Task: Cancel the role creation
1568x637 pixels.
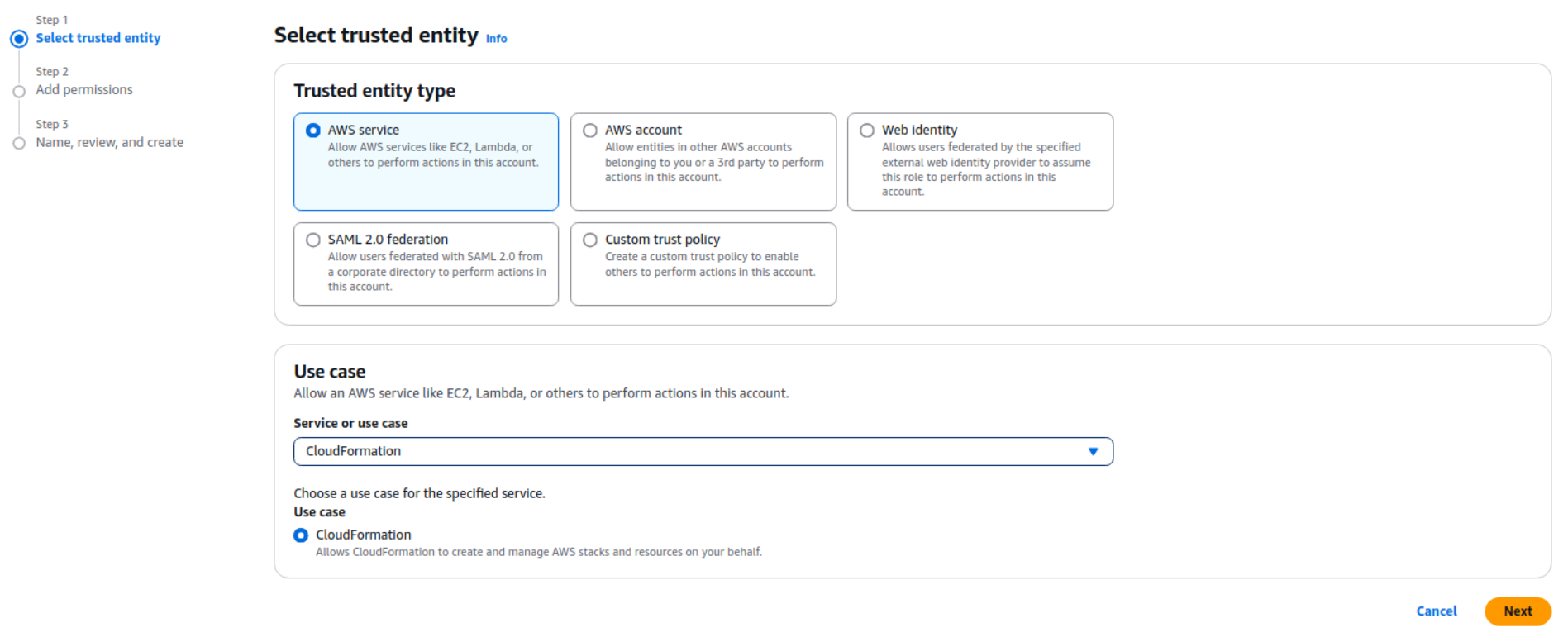Action: click(x=1436, y=611)
